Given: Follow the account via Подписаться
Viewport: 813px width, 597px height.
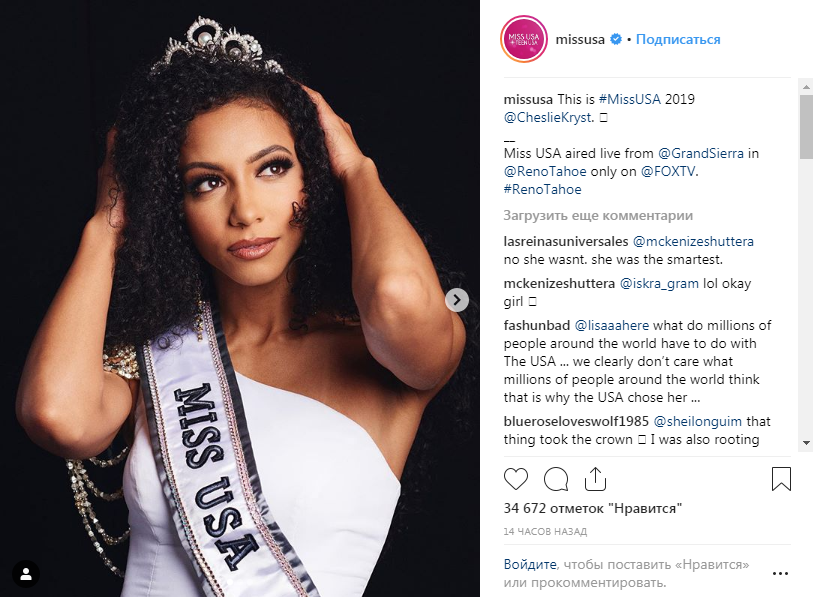Looking at the screenshot, I should (x=678, y=39).
